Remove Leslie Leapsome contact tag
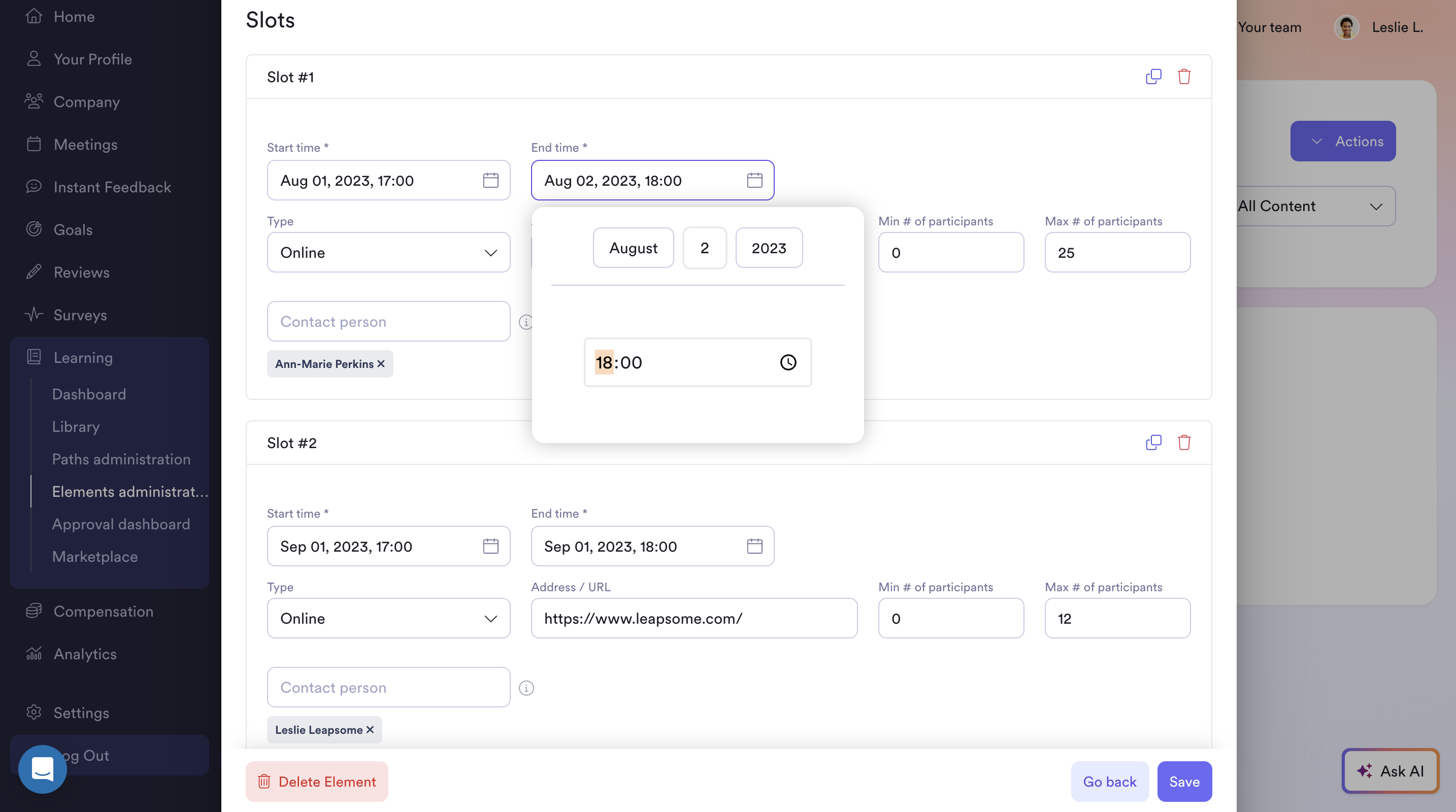1456x812 pixels. [370, 729]
